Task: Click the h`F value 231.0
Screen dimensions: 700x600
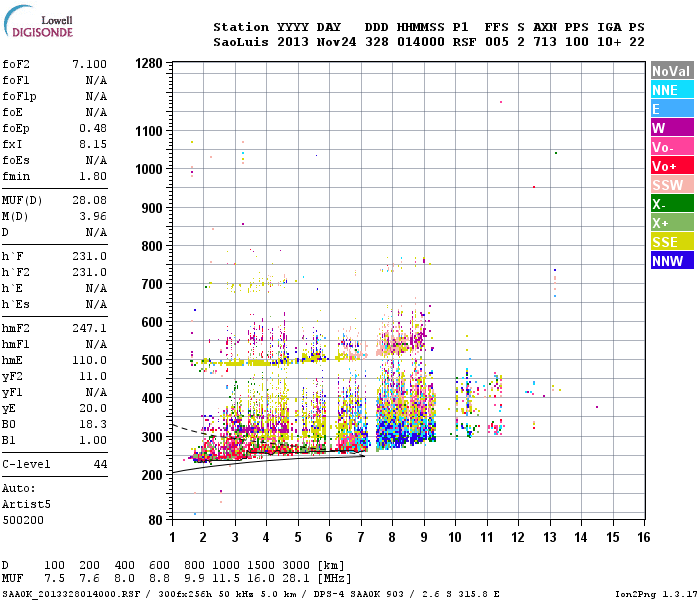Action: coord(90,256)
